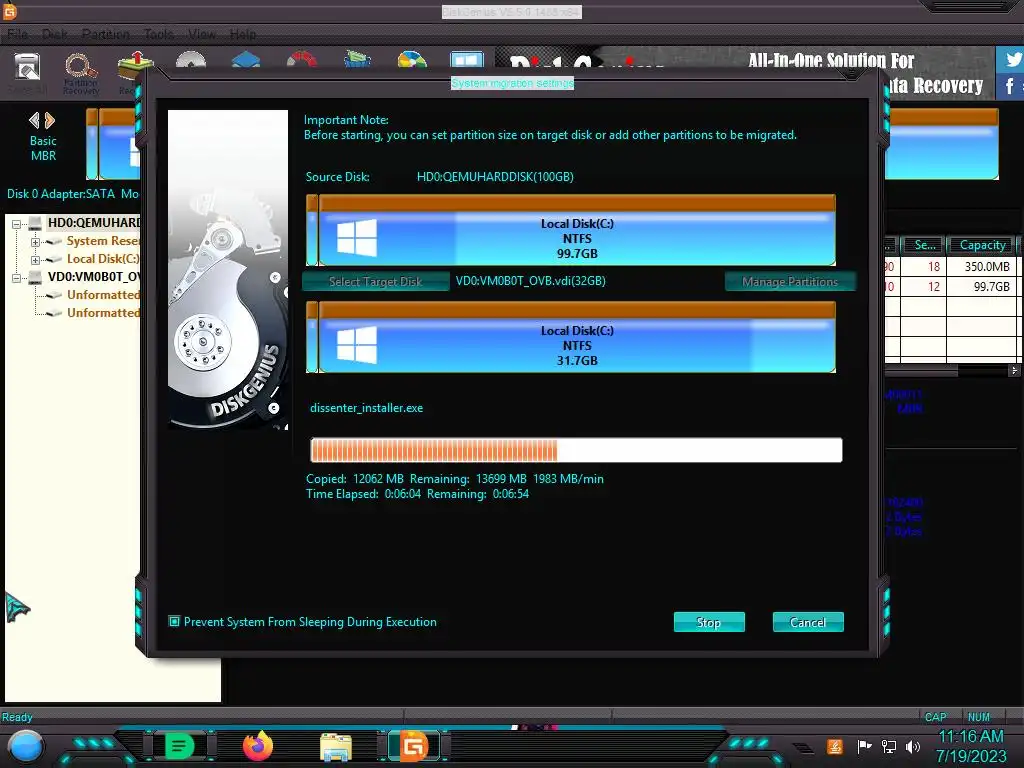Image resolution: width=1024 pixels, height=768 pixels.
Task: Click the Ready status bar text
Action: [x=17, y=717]
